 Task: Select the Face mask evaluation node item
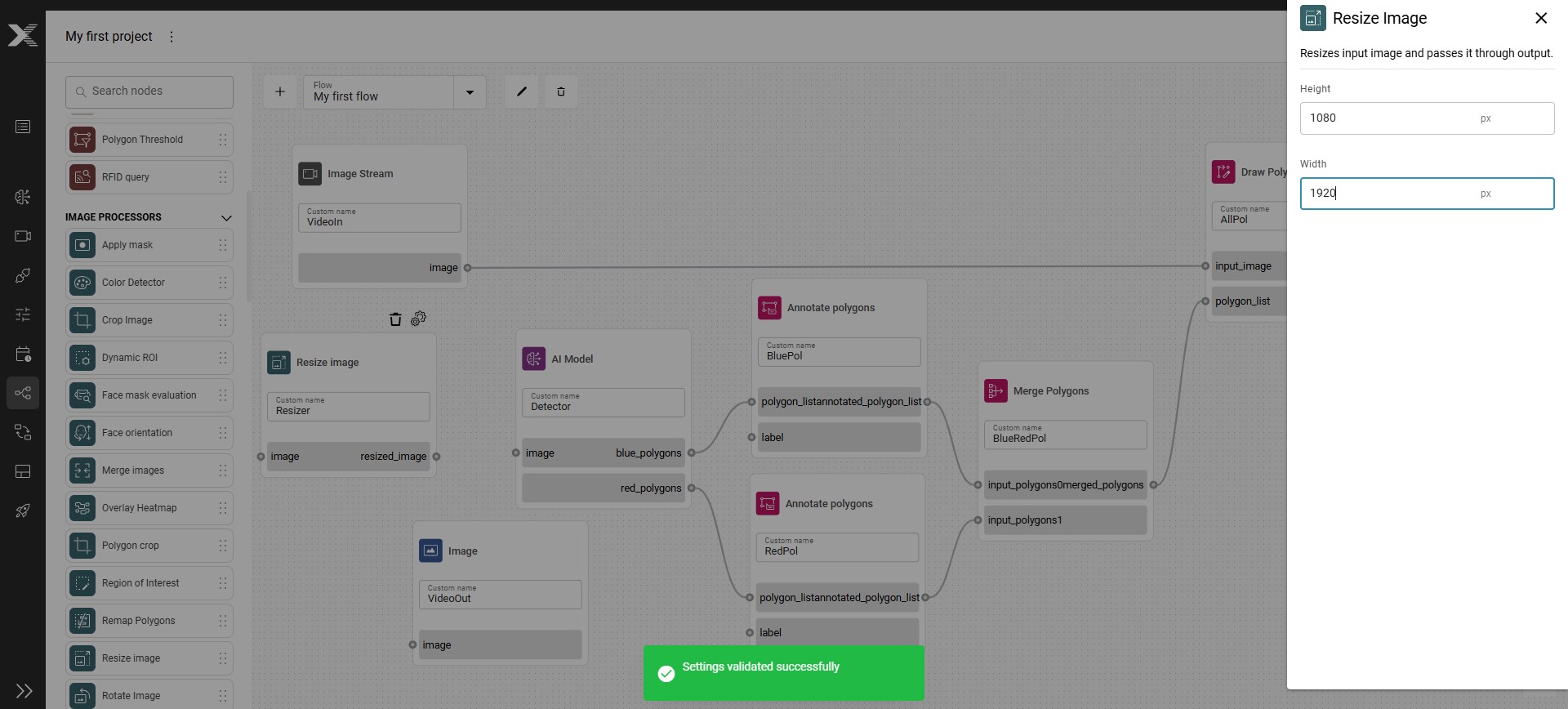[x=149, y=395]
